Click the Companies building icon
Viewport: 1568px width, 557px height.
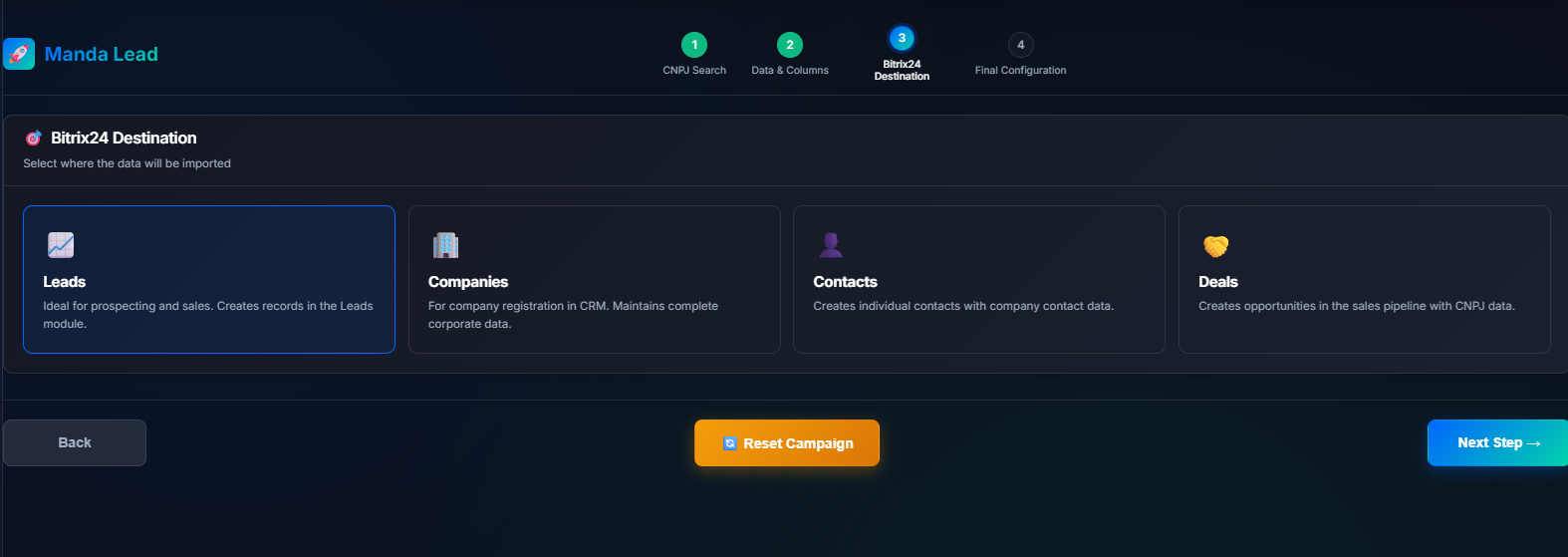(x=445, y=245)
